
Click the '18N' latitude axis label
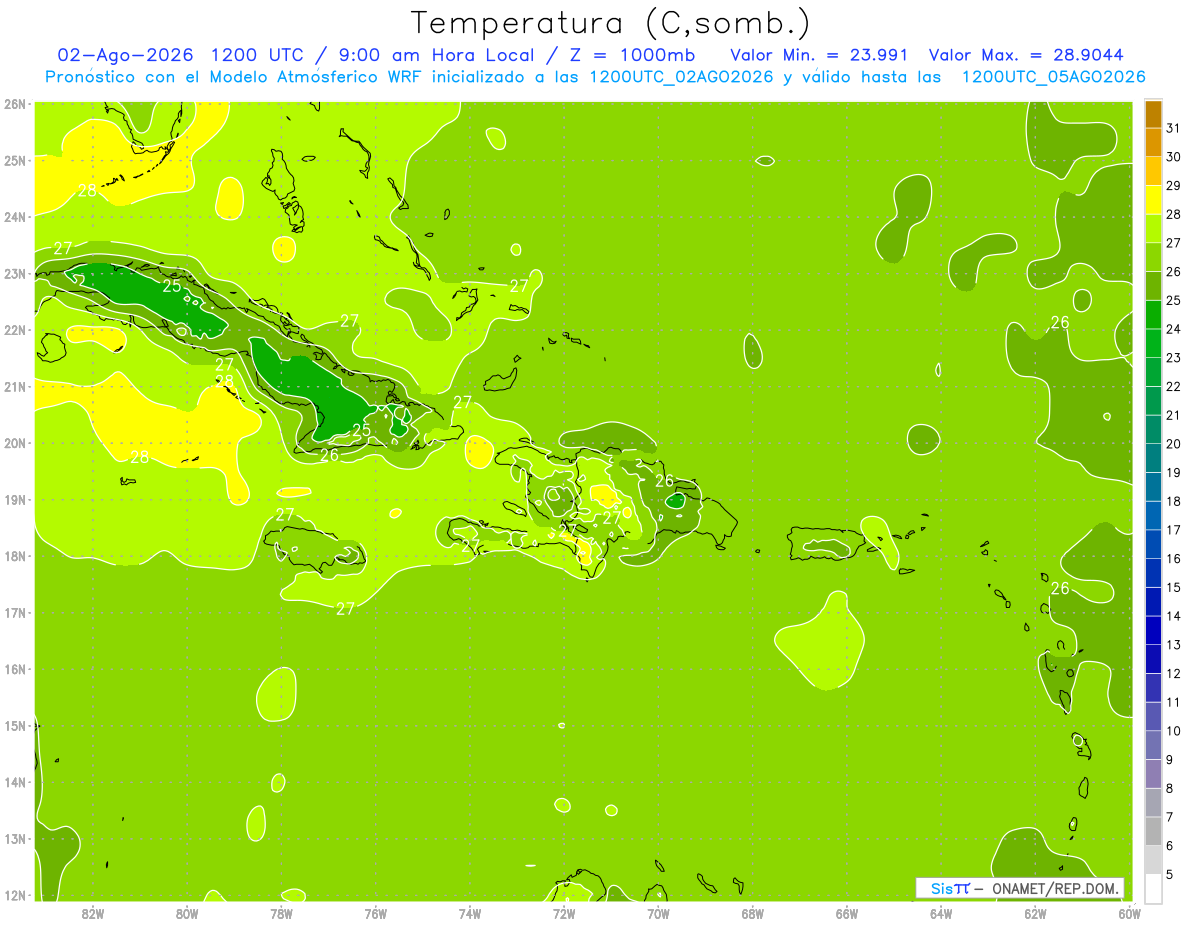[14, 555]
